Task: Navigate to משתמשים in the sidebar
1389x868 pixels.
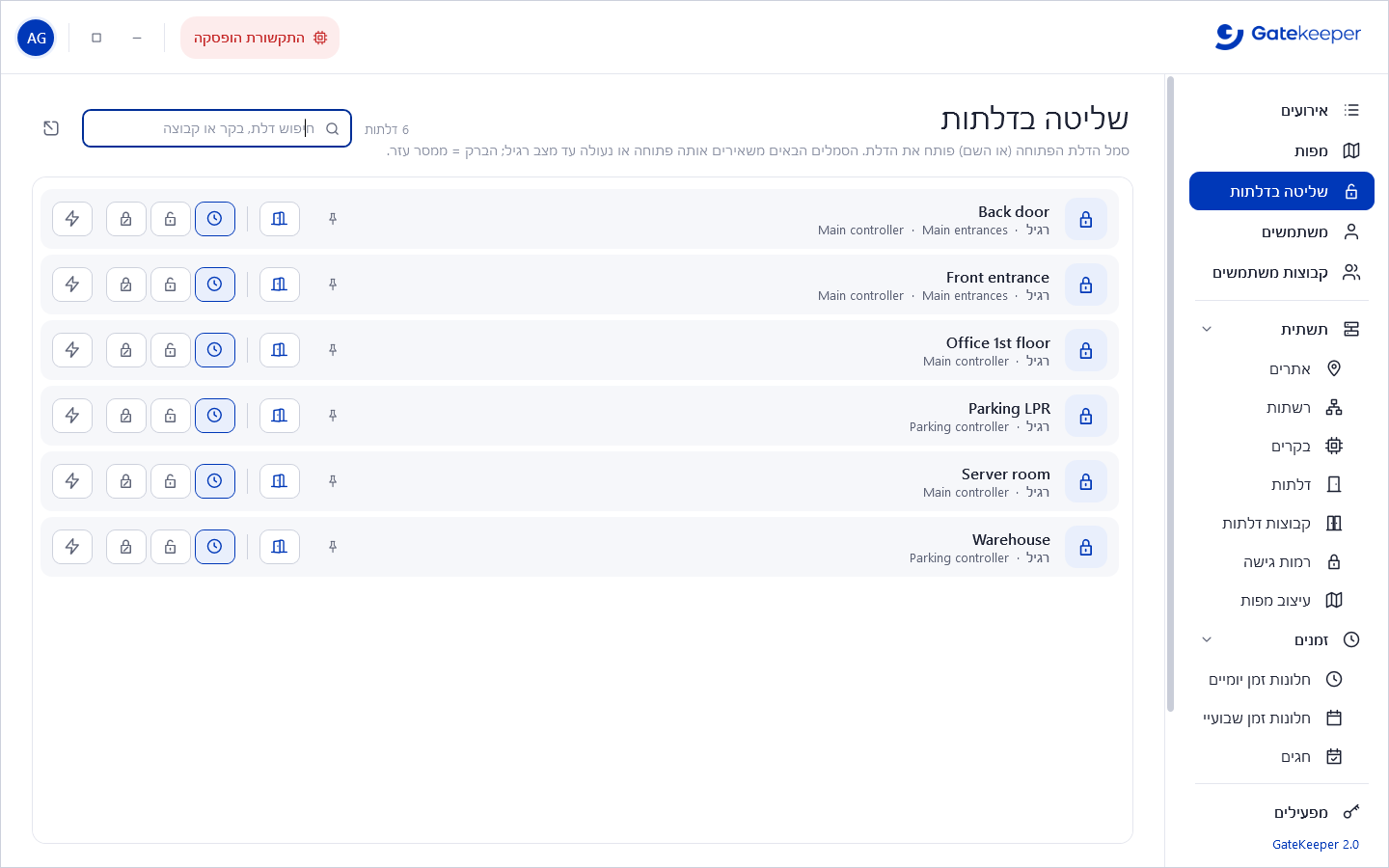Action: [1282, 231]
